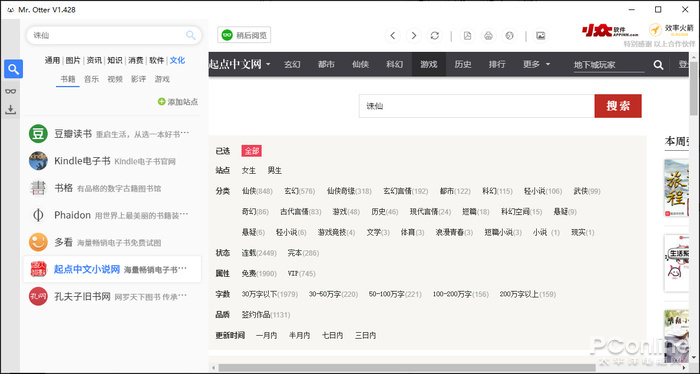This screenshot has width=700, height=374.
Task: Click the magnifier icon in left search box
Action: pos(191,35)
